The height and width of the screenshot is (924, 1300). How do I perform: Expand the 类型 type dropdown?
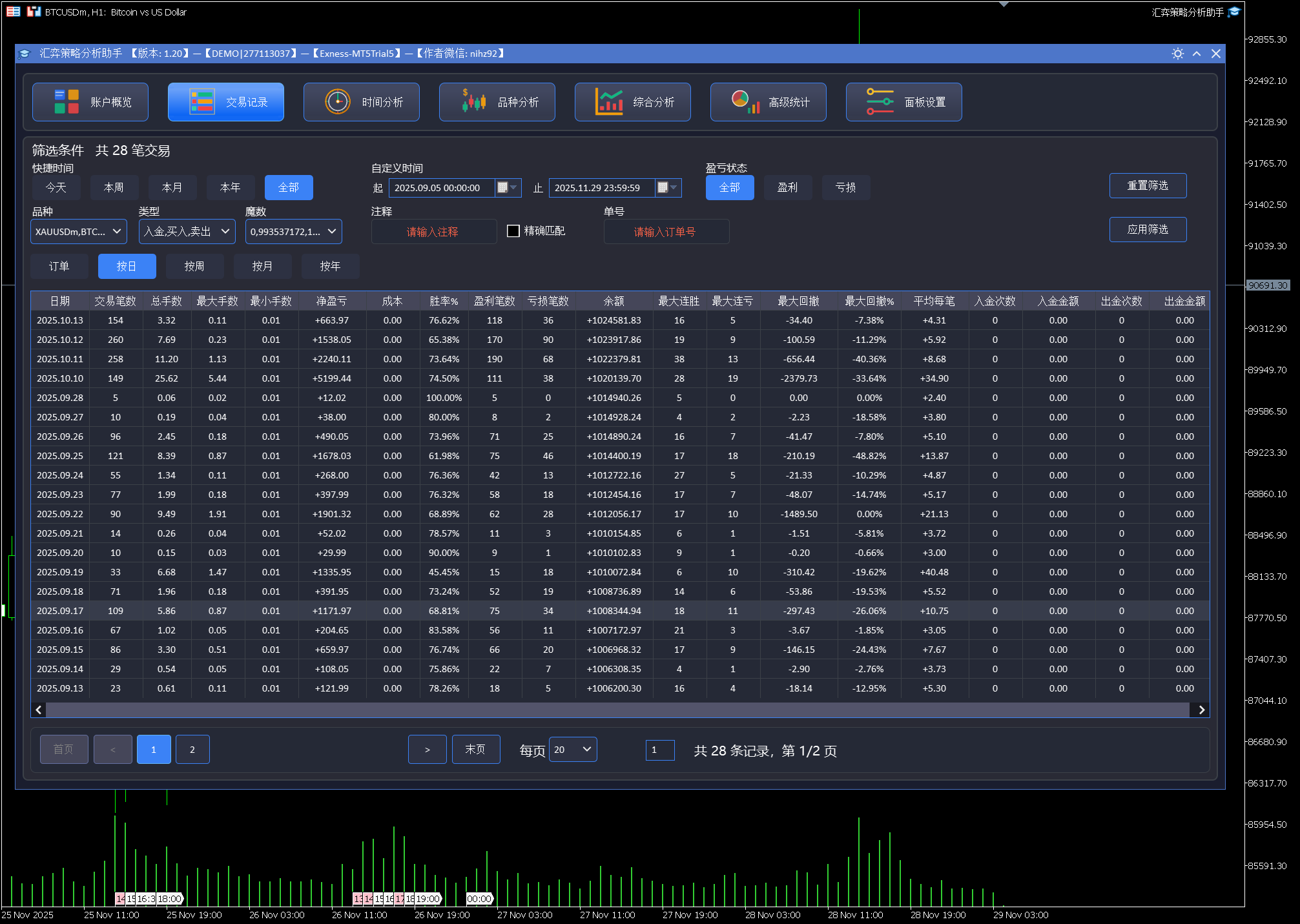point(187,232)
